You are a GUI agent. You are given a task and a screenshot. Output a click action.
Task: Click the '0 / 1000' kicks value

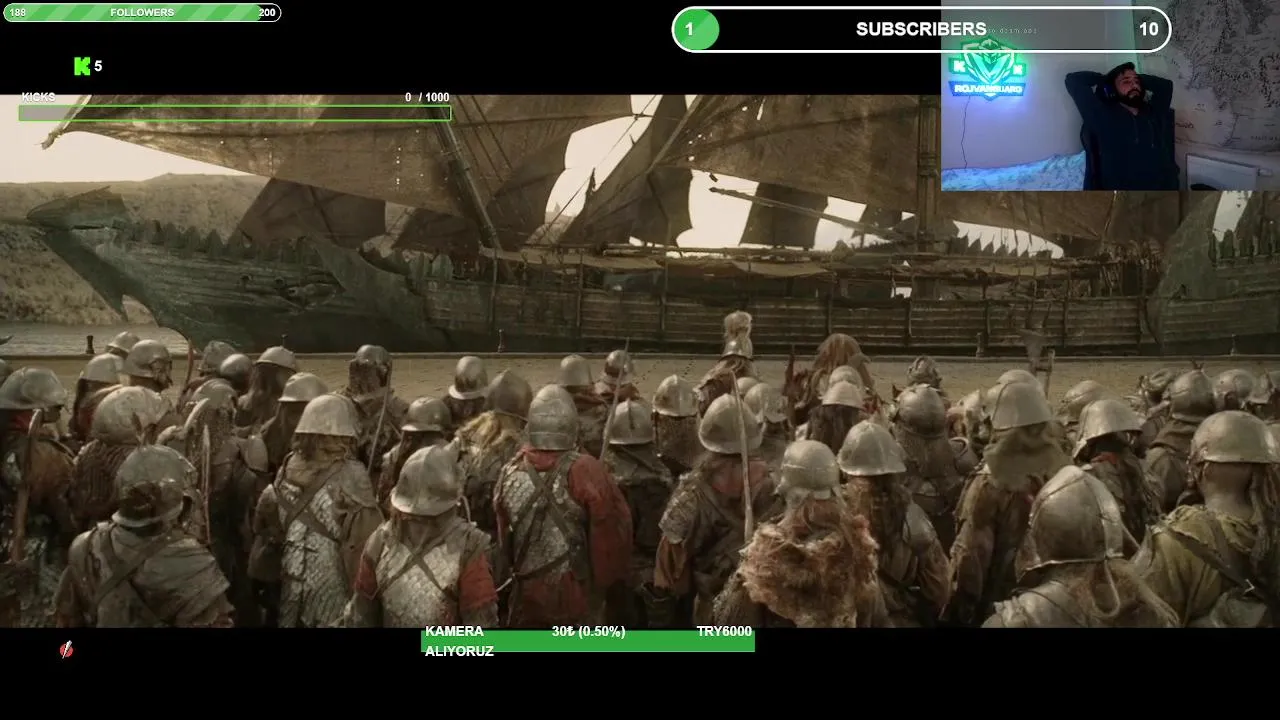click(x=427, y=97)
